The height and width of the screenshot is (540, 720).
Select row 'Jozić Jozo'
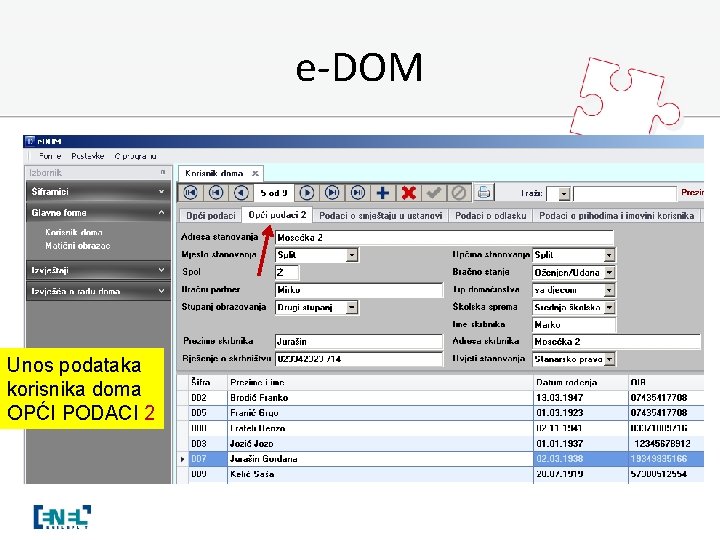pyautogui.click(x=441, y=444)
